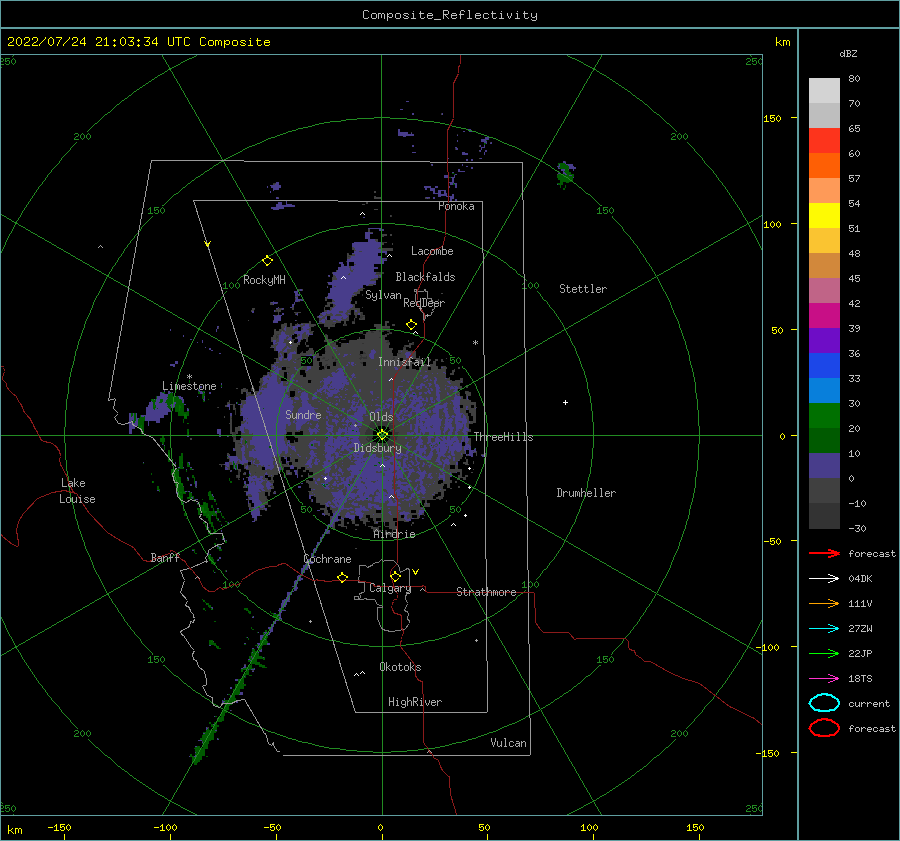The width and height of the screenshot is (900, 841).
Task: Click the Strathmore town label
Action: [486, 592]
